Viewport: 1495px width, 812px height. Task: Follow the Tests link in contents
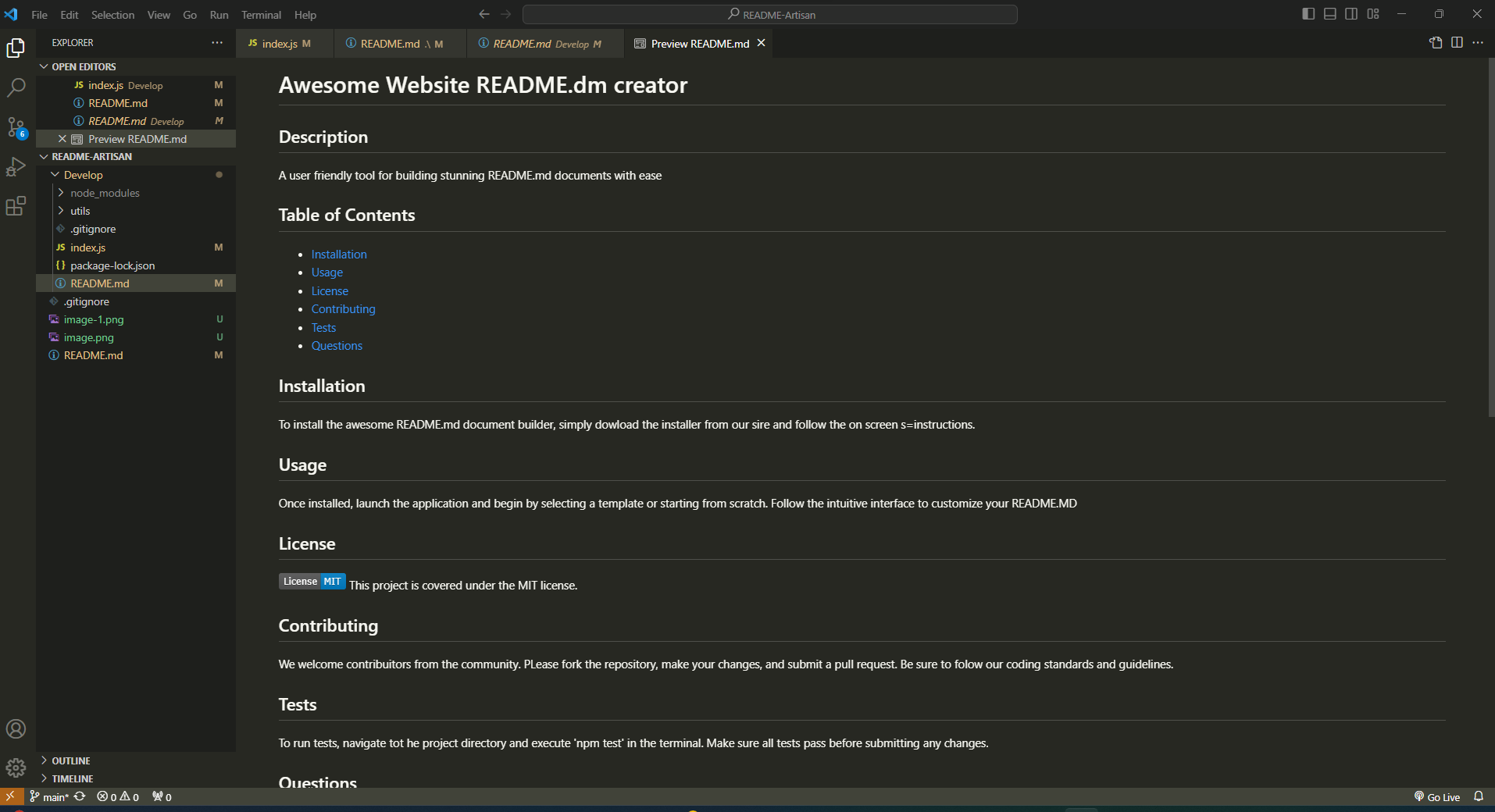(x=323, y=328)
